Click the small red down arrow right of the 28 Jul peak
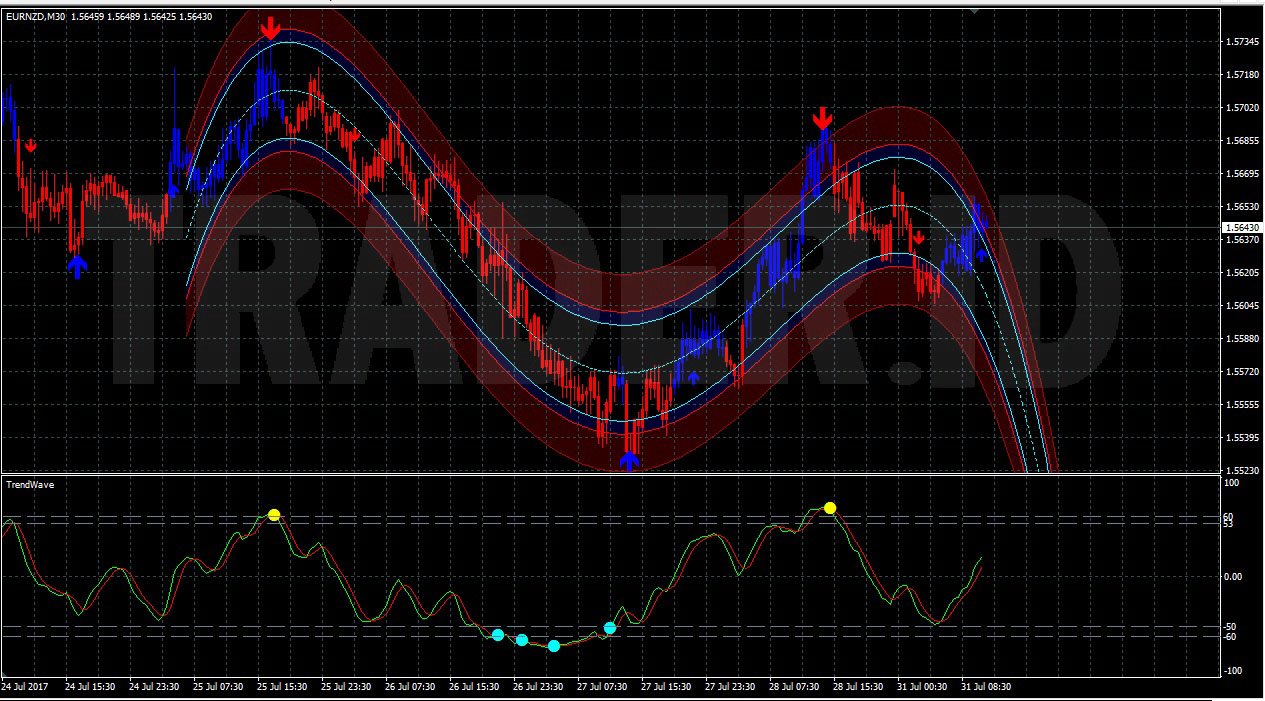1265x701 pixels. (x=916, y=238)
